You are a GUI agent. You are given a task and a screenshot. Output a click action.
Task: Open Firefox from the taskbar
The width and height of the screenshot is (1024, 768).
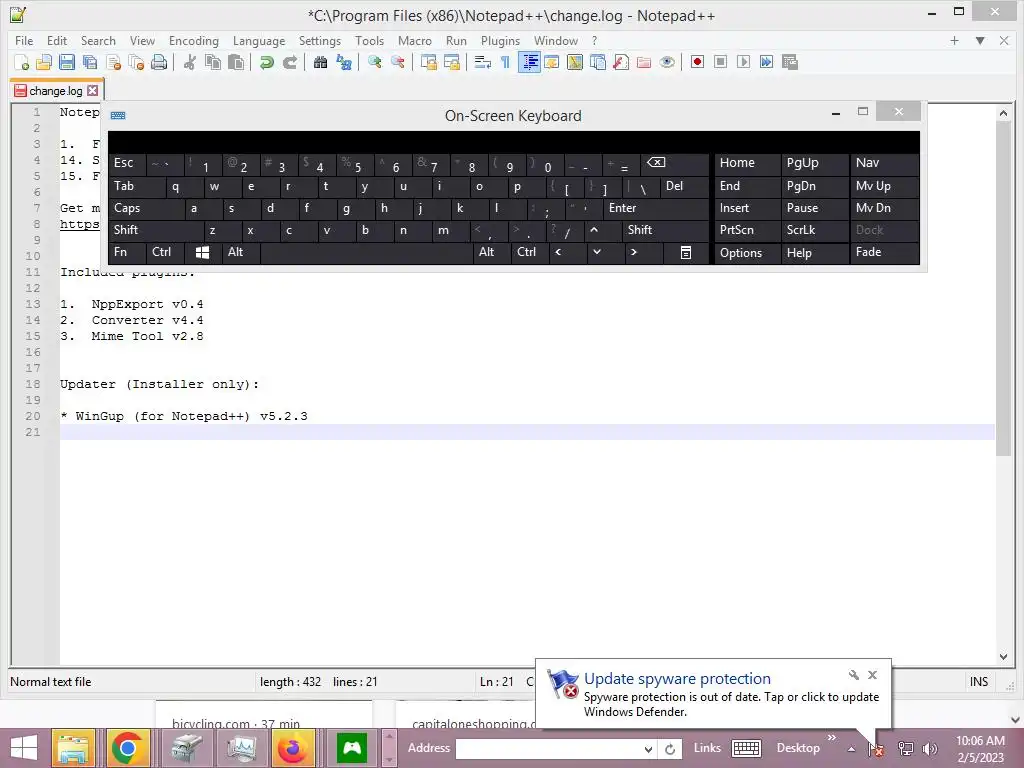pyautogui.click(x=292, y=748)
